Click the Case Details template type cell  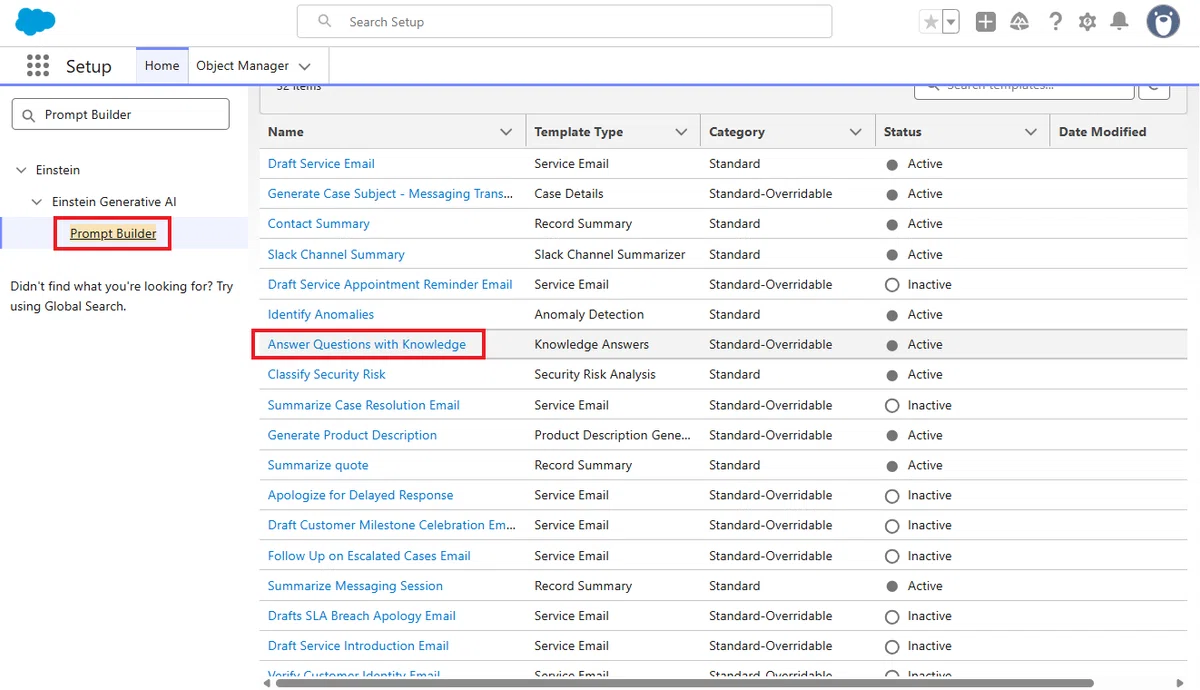tap(569, 194)
